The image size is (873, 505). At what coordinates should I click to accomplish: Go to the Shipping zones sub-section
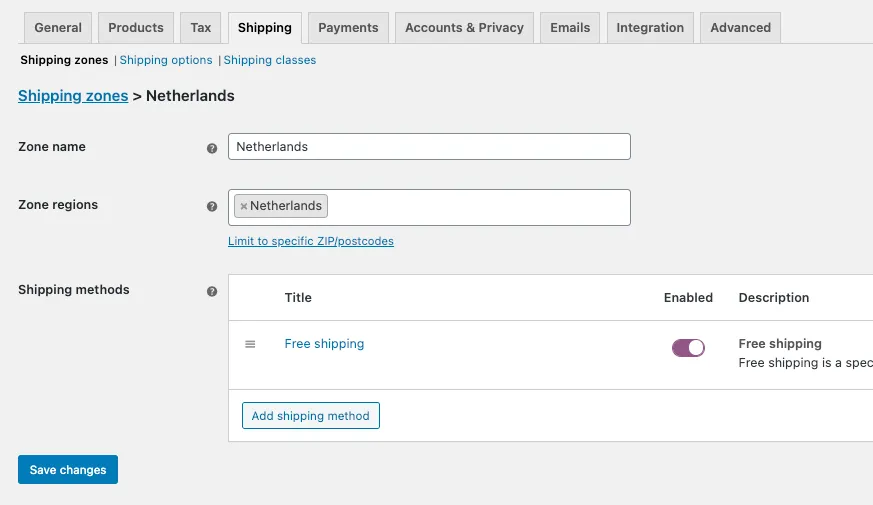pos(64,60)
